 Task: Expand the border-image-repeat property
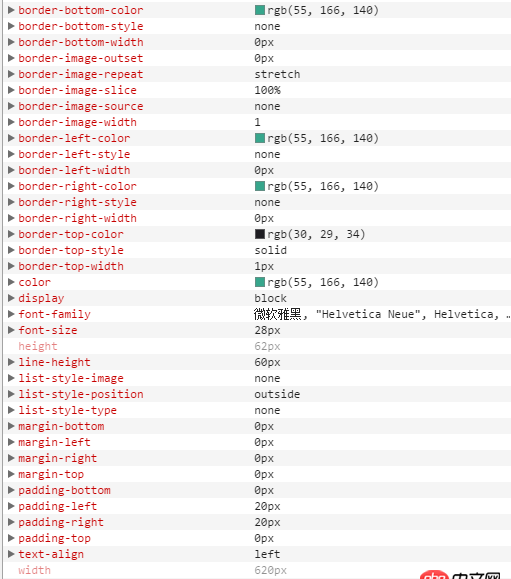point(11,74)
